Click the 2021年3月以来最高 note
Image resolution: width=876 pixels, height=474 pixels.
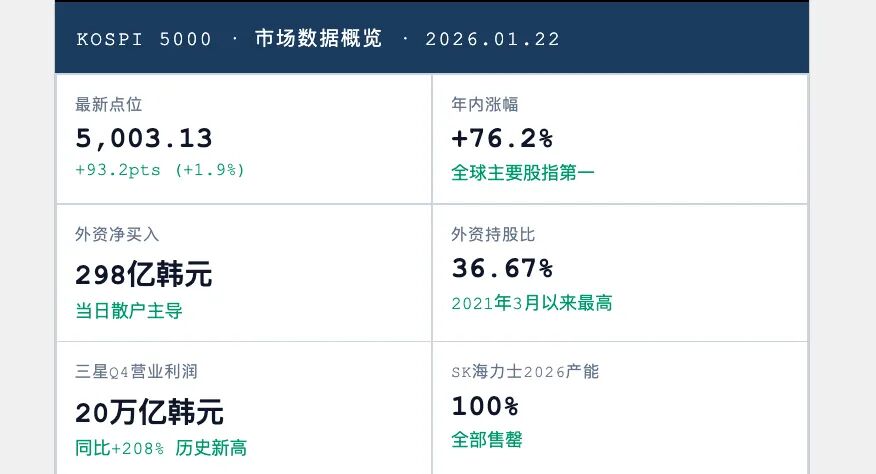click(532, 303)
